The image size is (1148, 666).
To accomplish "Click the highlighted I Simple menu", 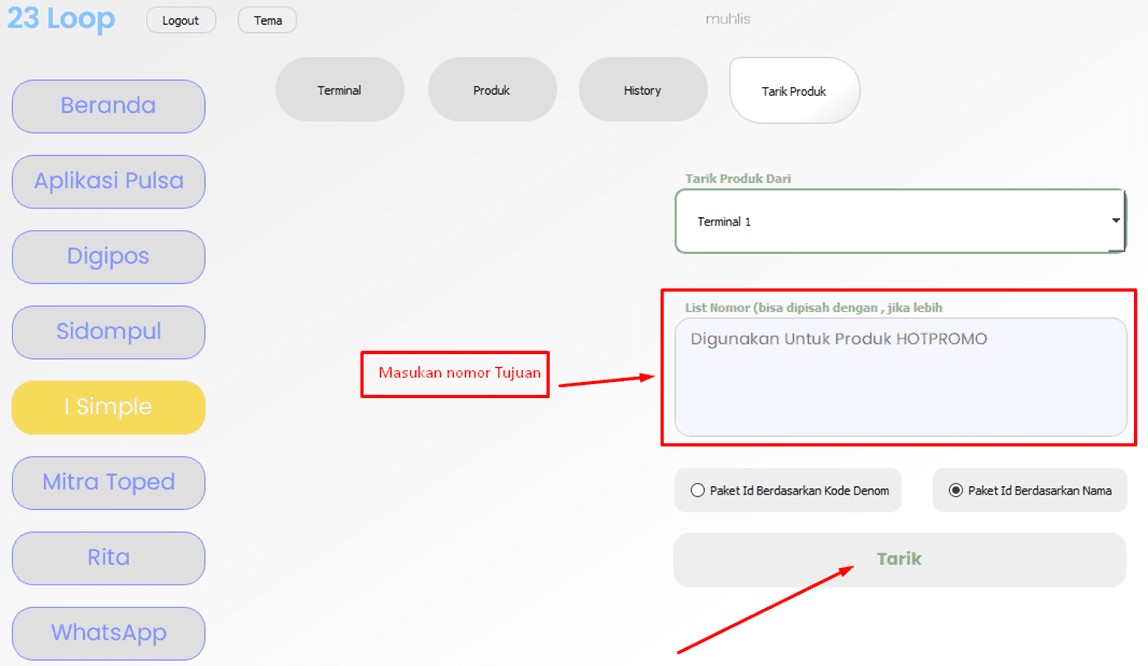I will 108,407.
